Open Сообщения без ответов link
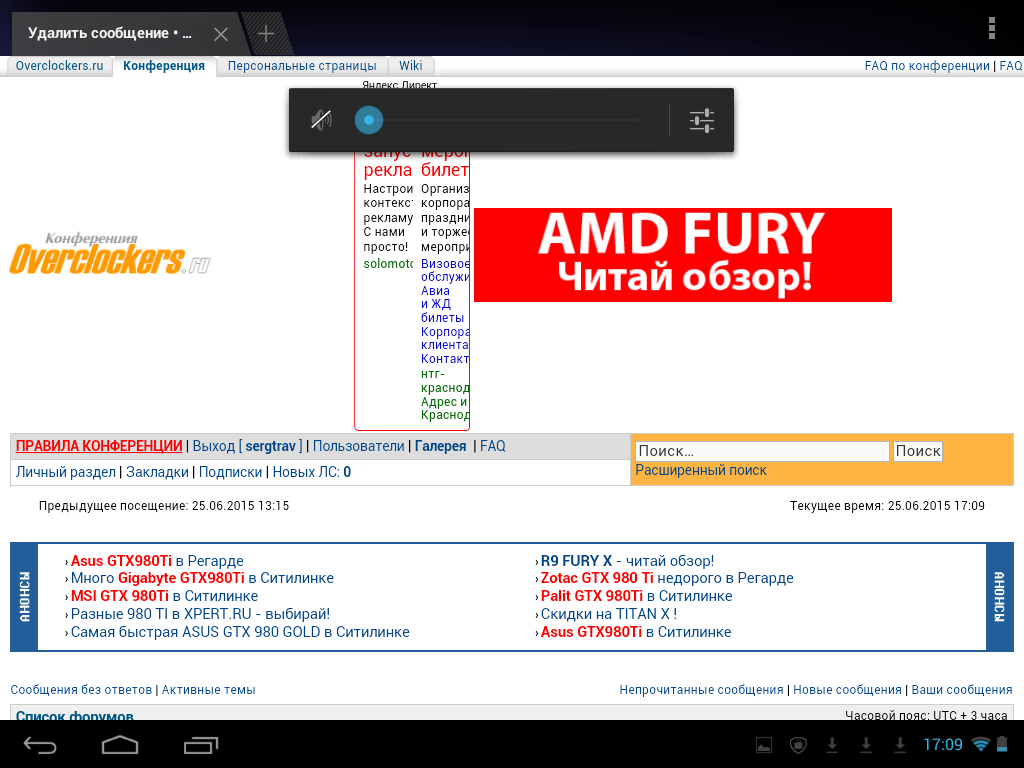 pos(81,690)
